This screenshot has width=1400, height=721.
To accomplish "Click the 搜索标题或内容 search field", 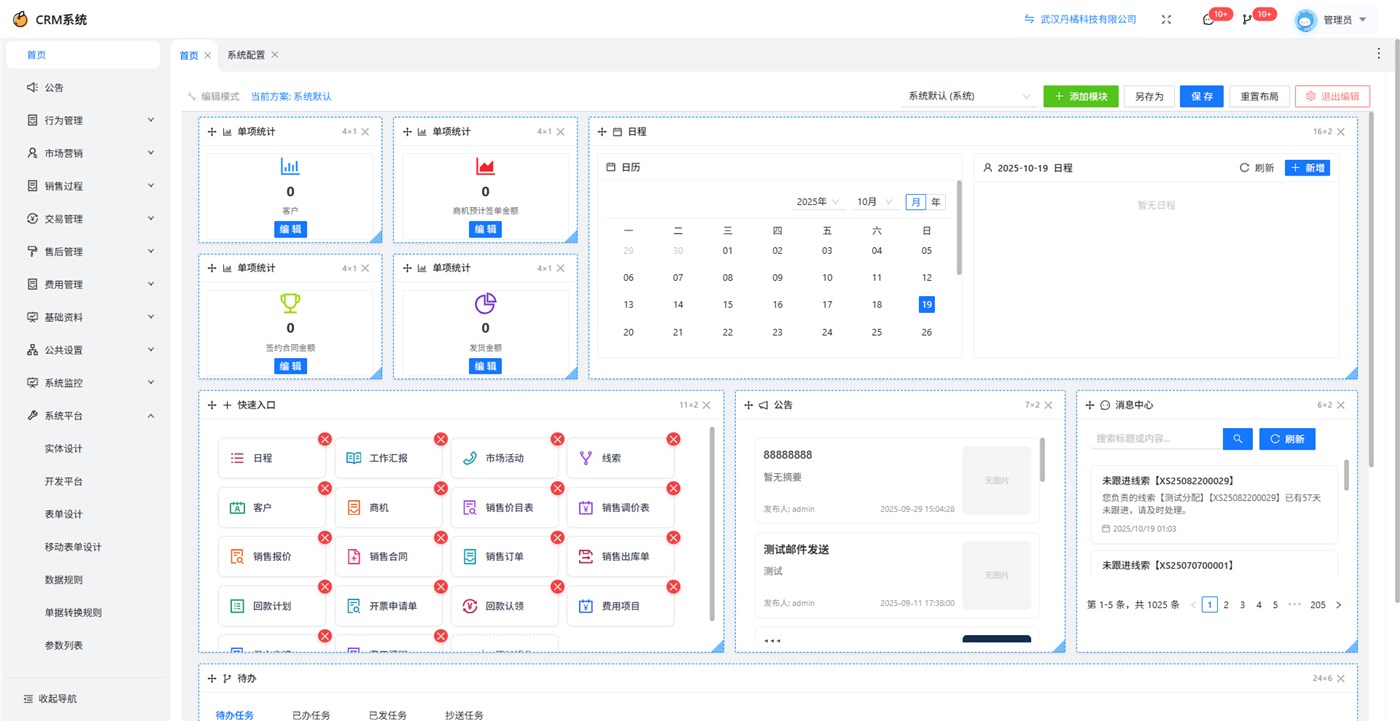I will pyautogui.click(x=1156, y=439).
